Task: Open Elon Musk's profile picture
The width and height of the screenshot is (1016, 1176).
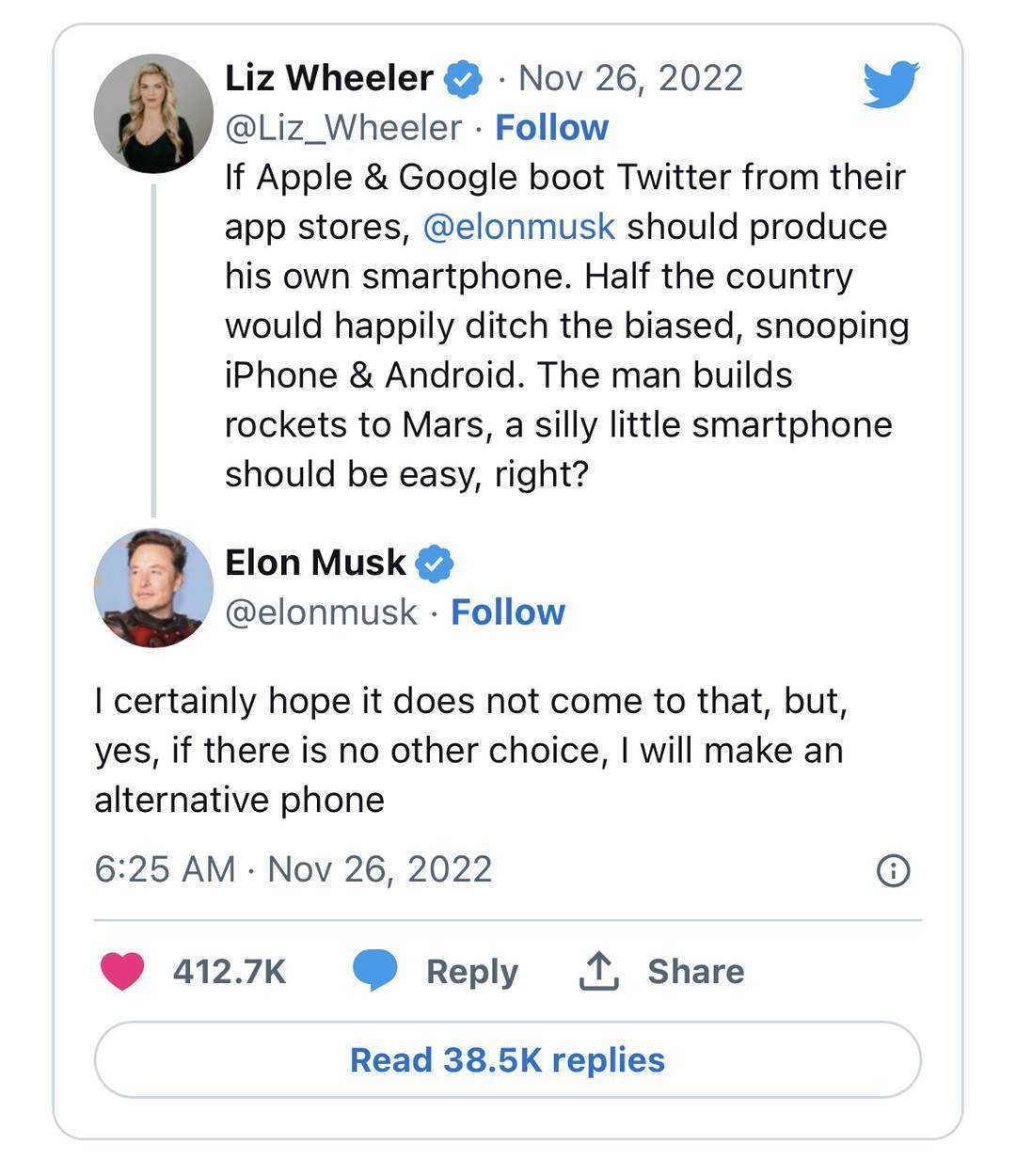Action: coord(153,588)
